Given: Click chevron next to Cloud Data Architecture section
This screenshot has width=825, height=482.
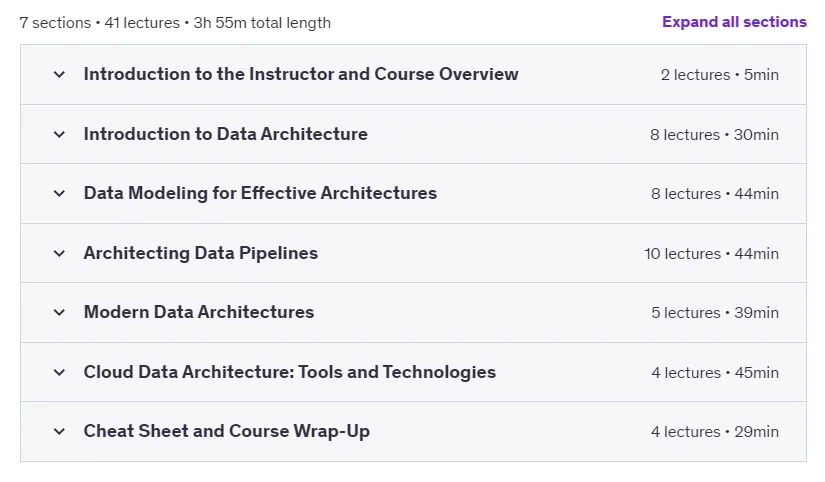Looking at the screenshot, I should pyautogui.click(x=59, y=373).
